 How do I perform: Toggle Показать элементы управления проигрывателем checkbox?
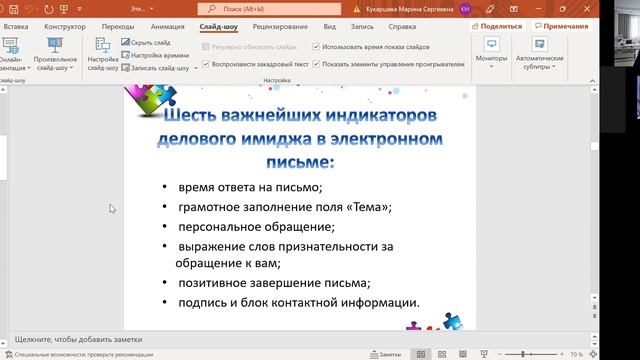(316, 64)
